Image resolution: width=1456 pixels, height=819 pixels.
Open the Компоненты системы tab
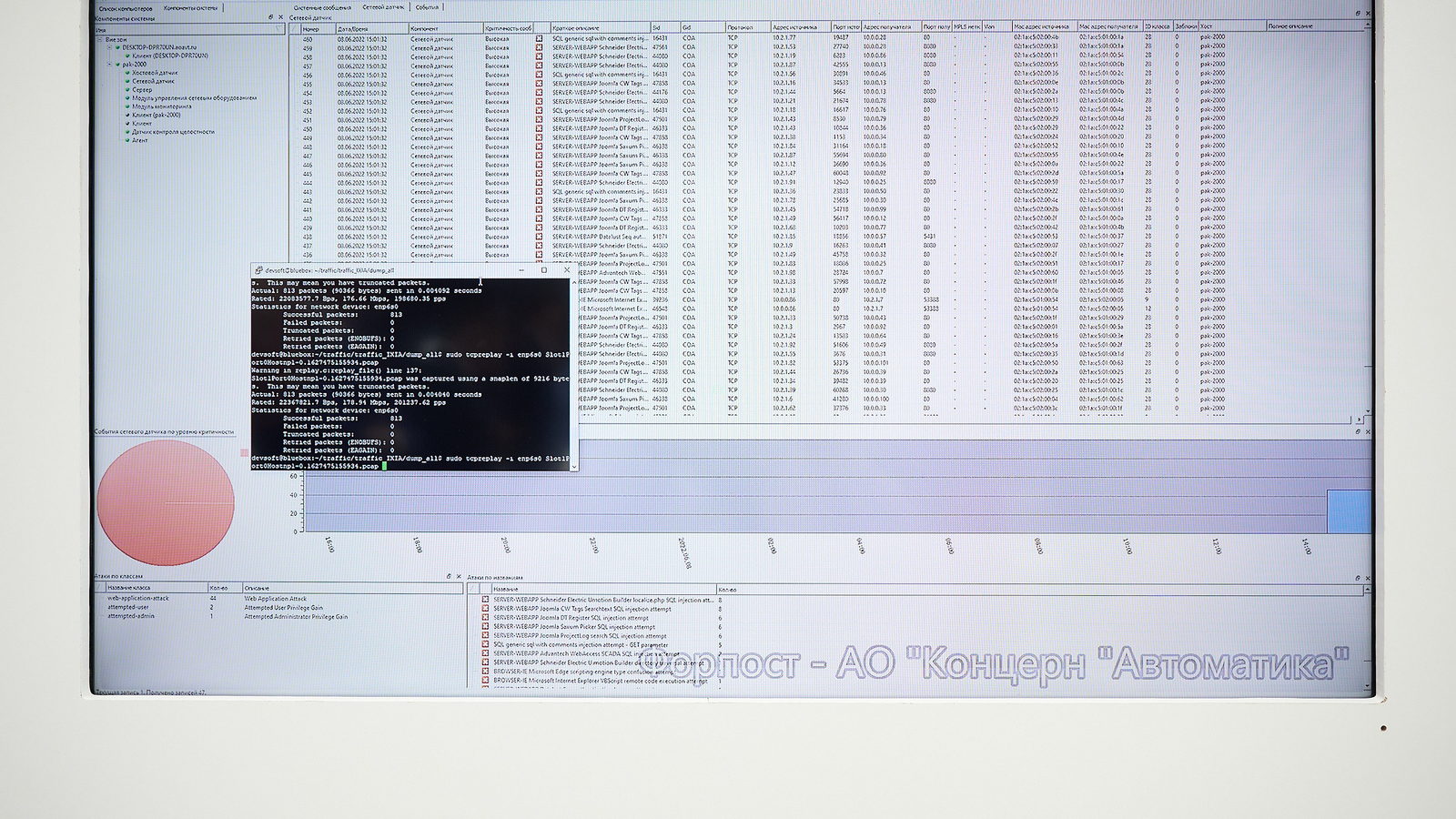(190, 8)
